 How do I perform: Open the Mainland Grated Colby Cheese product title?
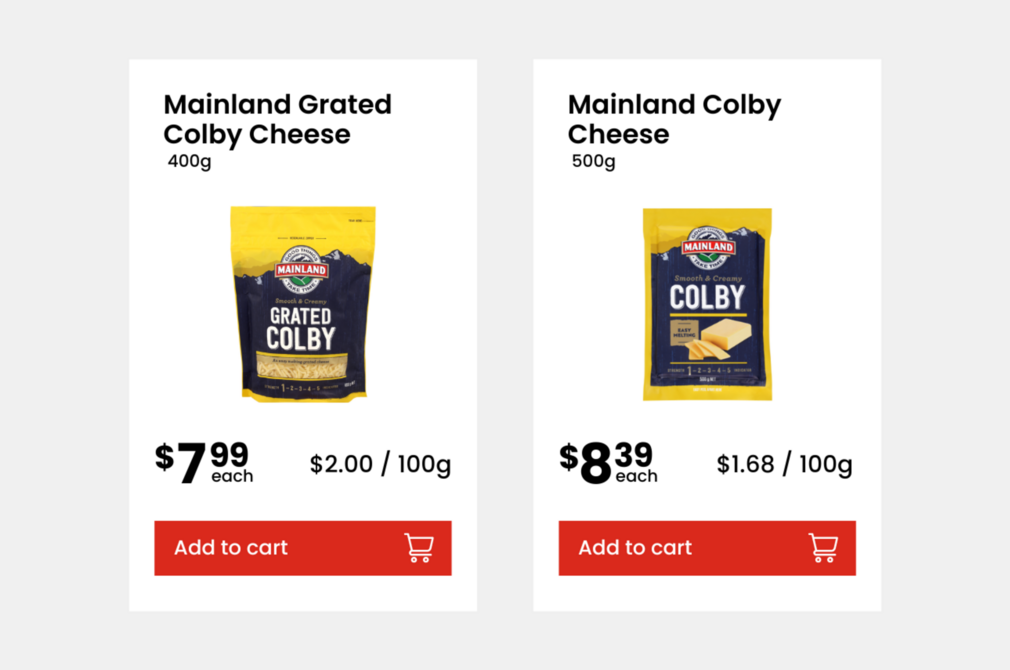[277, 118]
